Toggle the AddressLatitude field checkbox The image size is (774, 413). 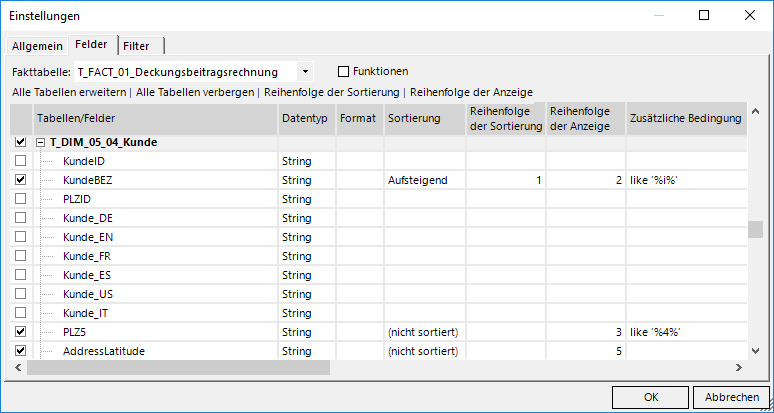pos(21,351)
